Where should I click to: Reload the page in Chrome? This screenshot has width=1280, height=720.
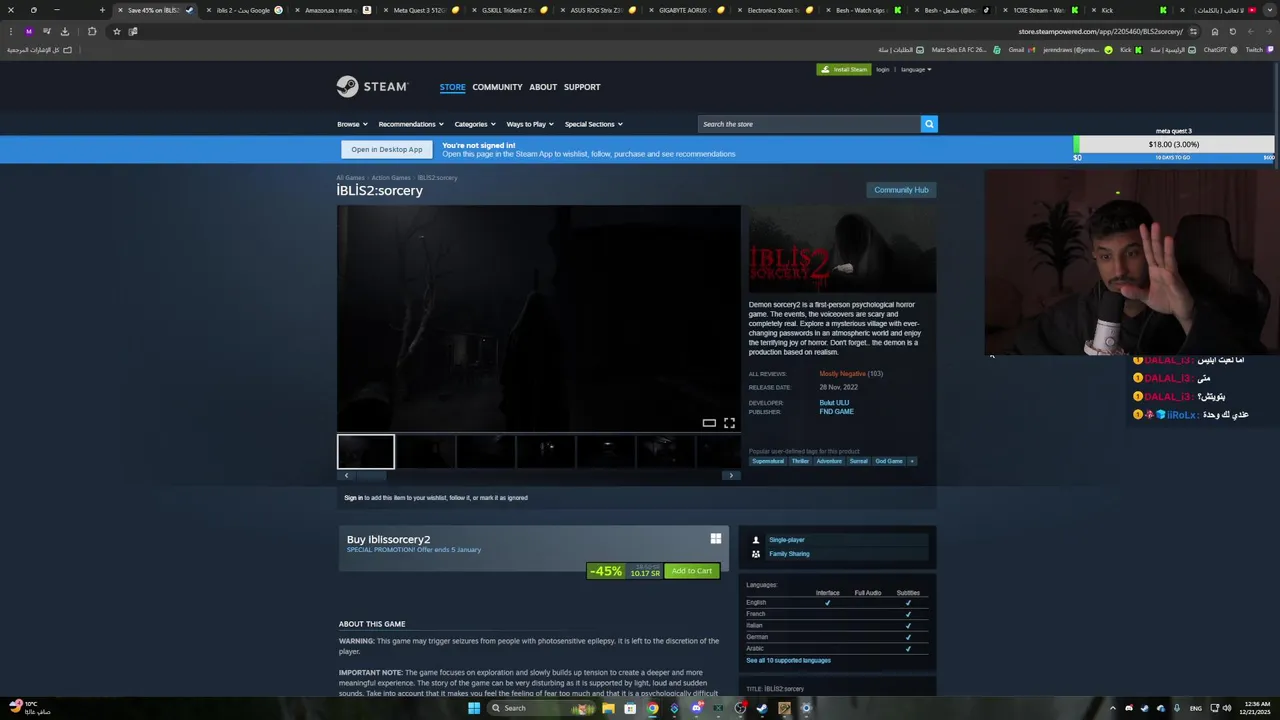click(1232, 31)
